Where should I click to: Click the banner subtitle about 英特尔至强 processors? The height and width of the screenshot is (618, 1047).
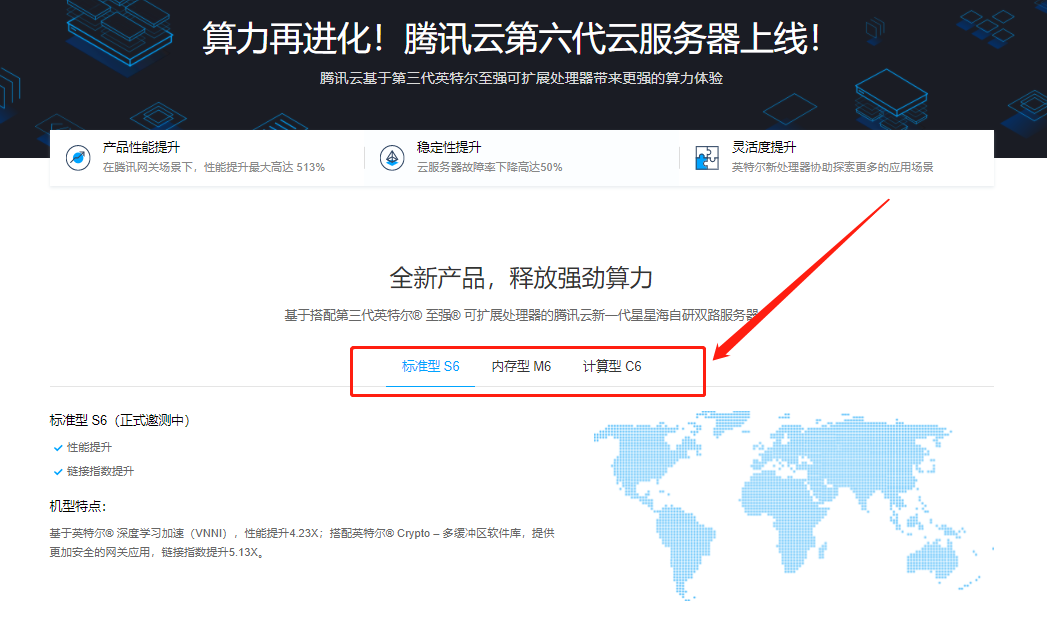(x=521, y=78)
